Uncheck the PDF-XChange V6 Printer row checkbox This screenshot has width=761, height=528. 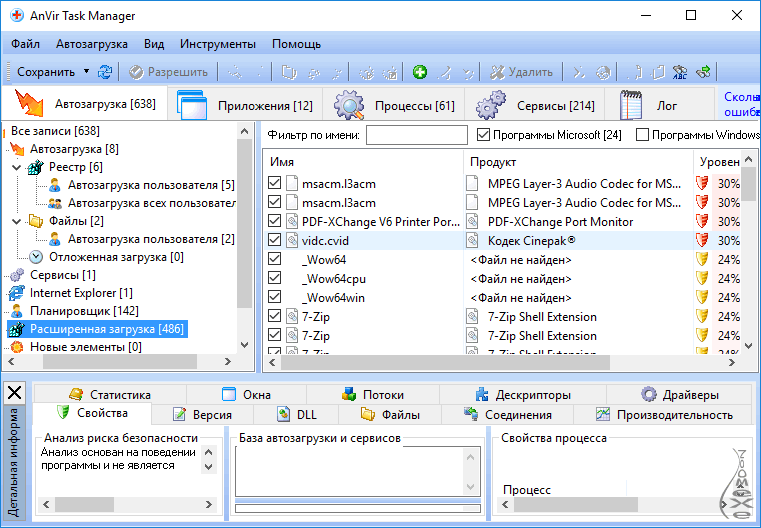tap(274, 221)
